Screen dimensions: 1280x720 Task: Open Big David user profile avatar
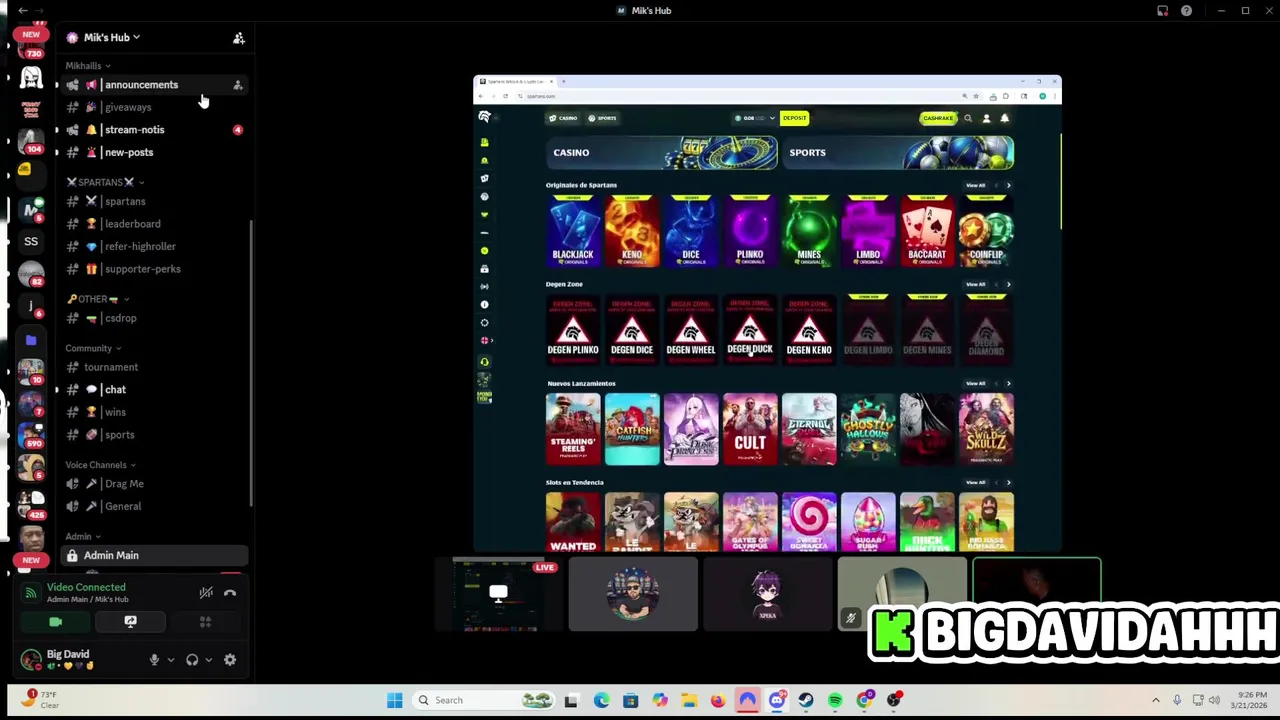click(31, 659)
